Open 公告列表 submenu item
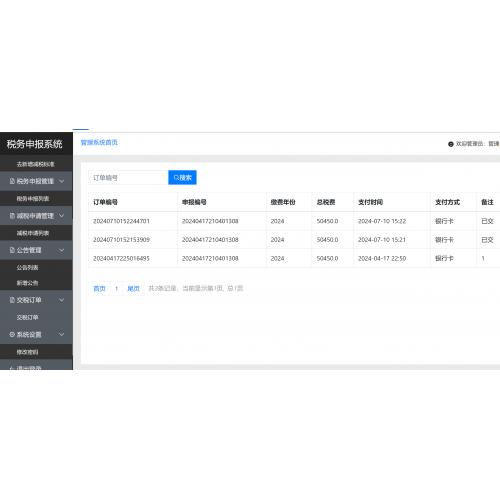Image resolution: width=500 pixels, height=500 pixels. (x=27, y=267)
